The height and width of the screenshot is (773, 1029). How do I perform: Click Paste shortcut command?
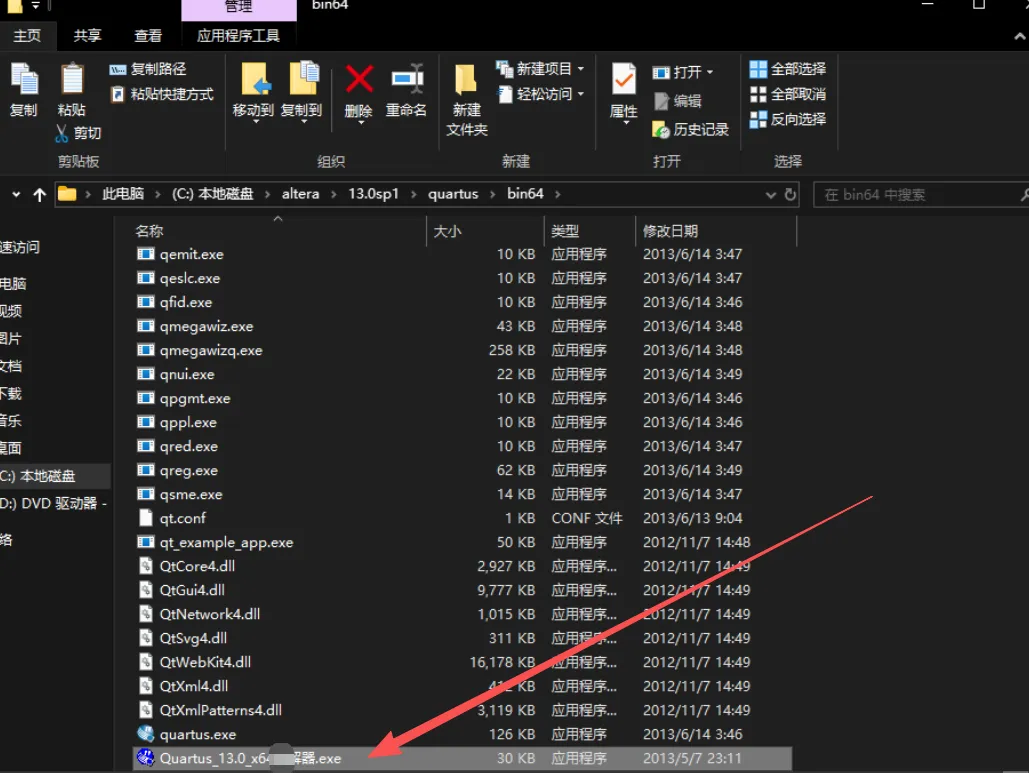[161, 94]
